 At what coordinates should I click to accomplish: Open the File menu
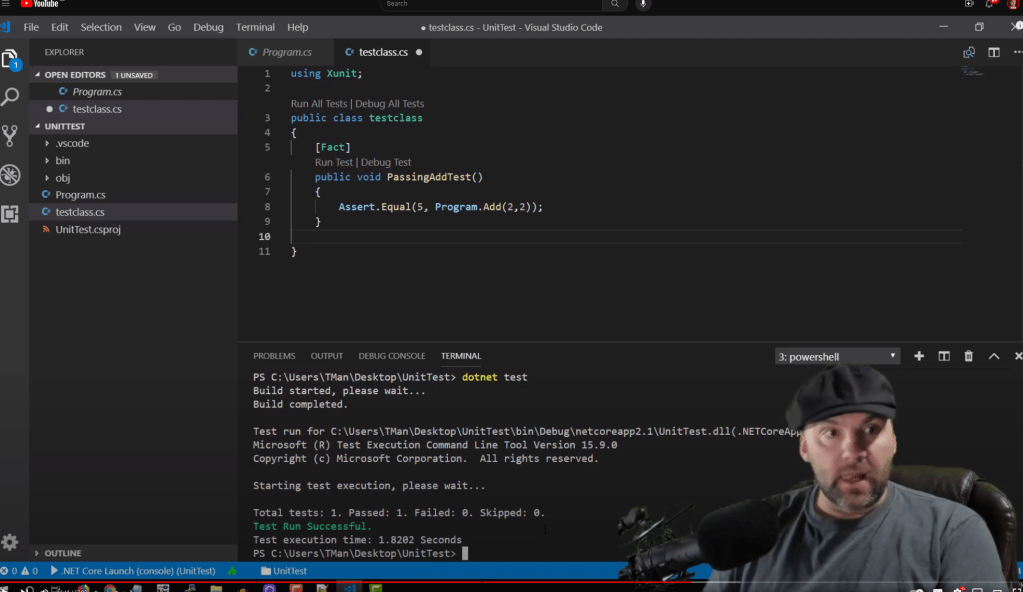click(31, 27)
